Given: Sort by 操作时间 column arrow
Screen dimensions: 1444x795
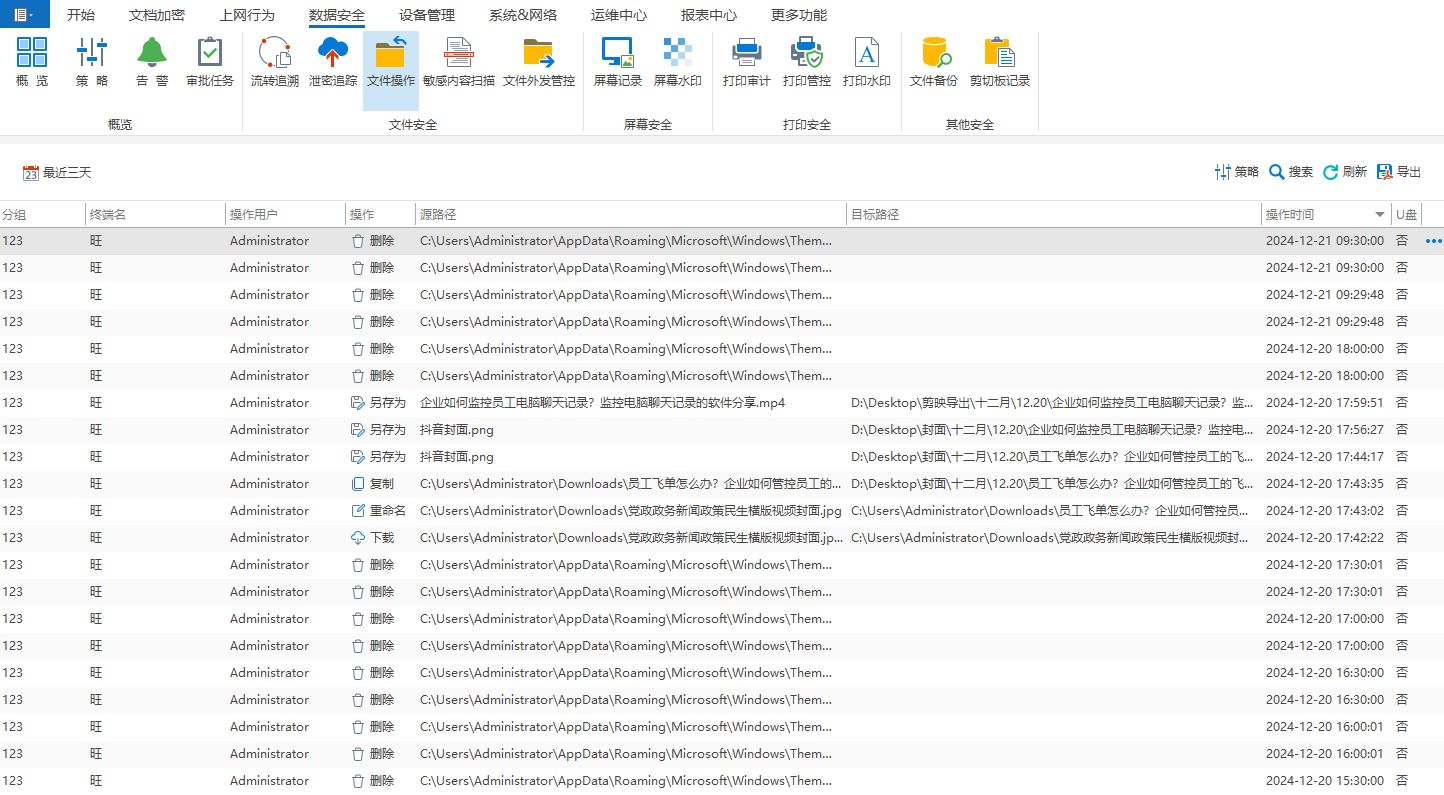Looking at the screenshot, I should [x=1380, y=215].
